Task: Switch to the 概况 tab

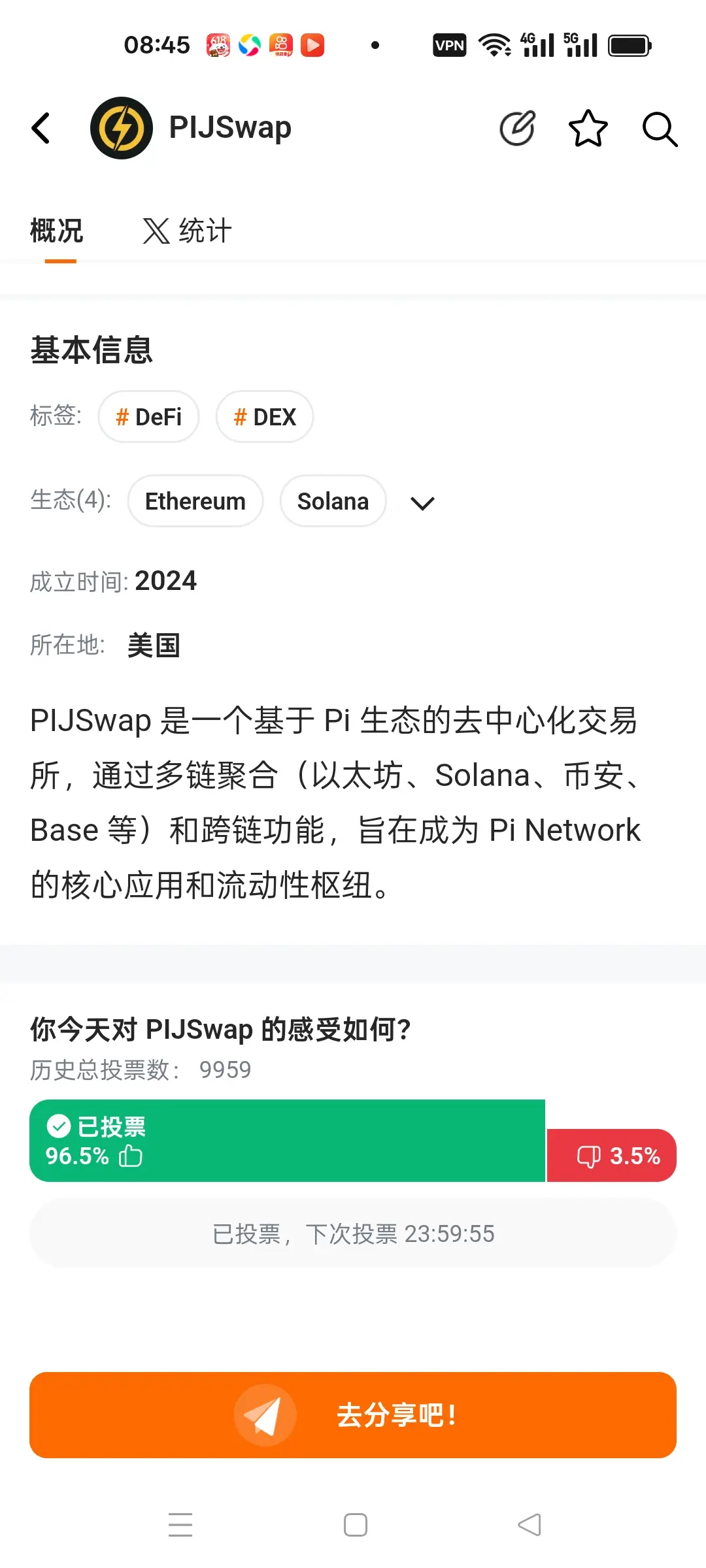Action: click(x=57, y=231)
